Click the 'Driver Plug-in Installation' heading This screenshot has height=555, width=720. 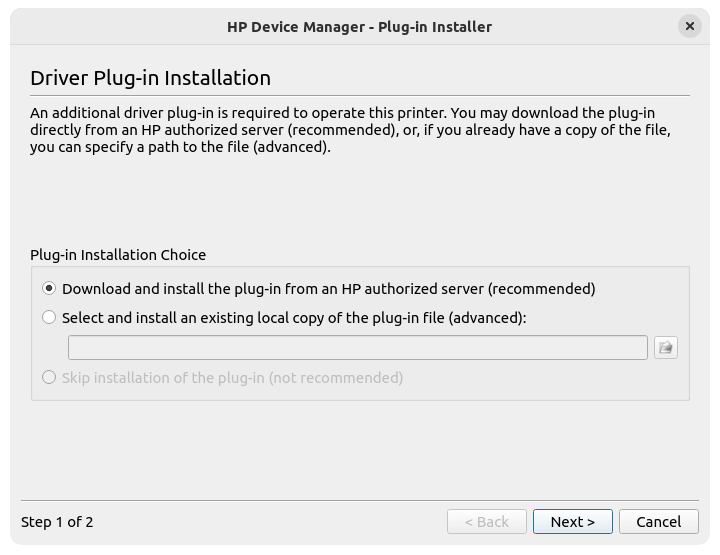(x=151, y=78)
